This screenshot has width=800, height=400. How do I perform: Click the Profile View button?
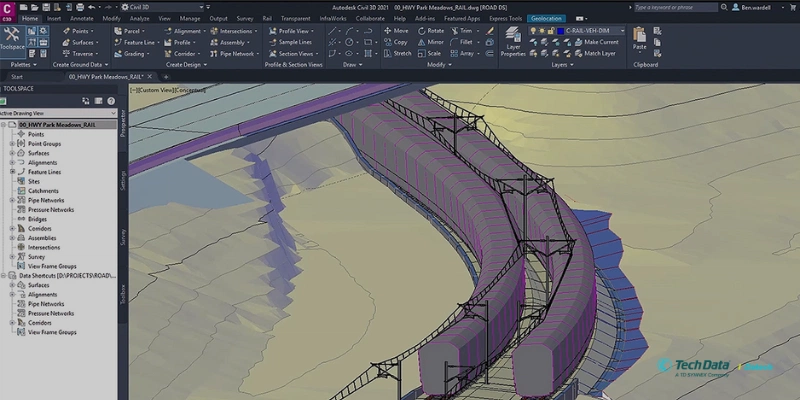(x=289, y=31)
